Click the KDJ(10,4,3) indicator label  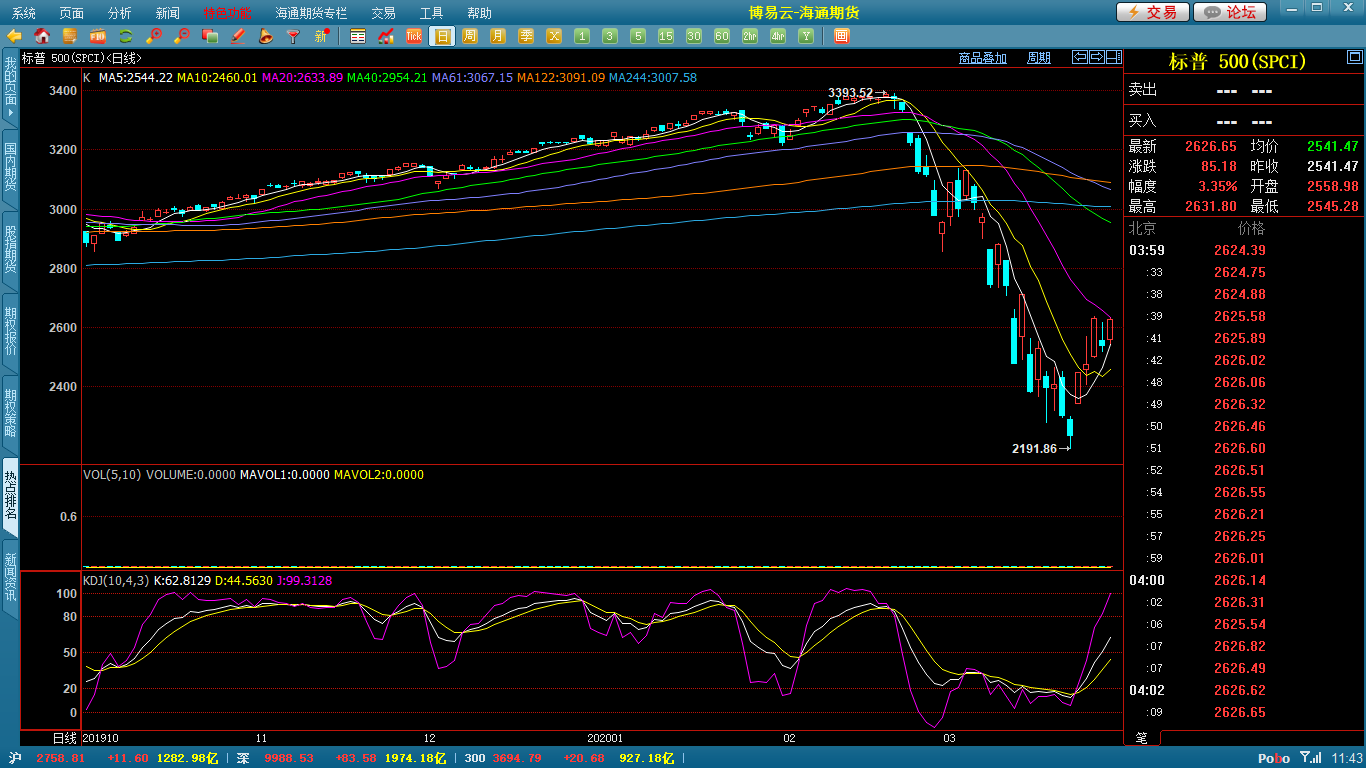[x=116, y=580]
